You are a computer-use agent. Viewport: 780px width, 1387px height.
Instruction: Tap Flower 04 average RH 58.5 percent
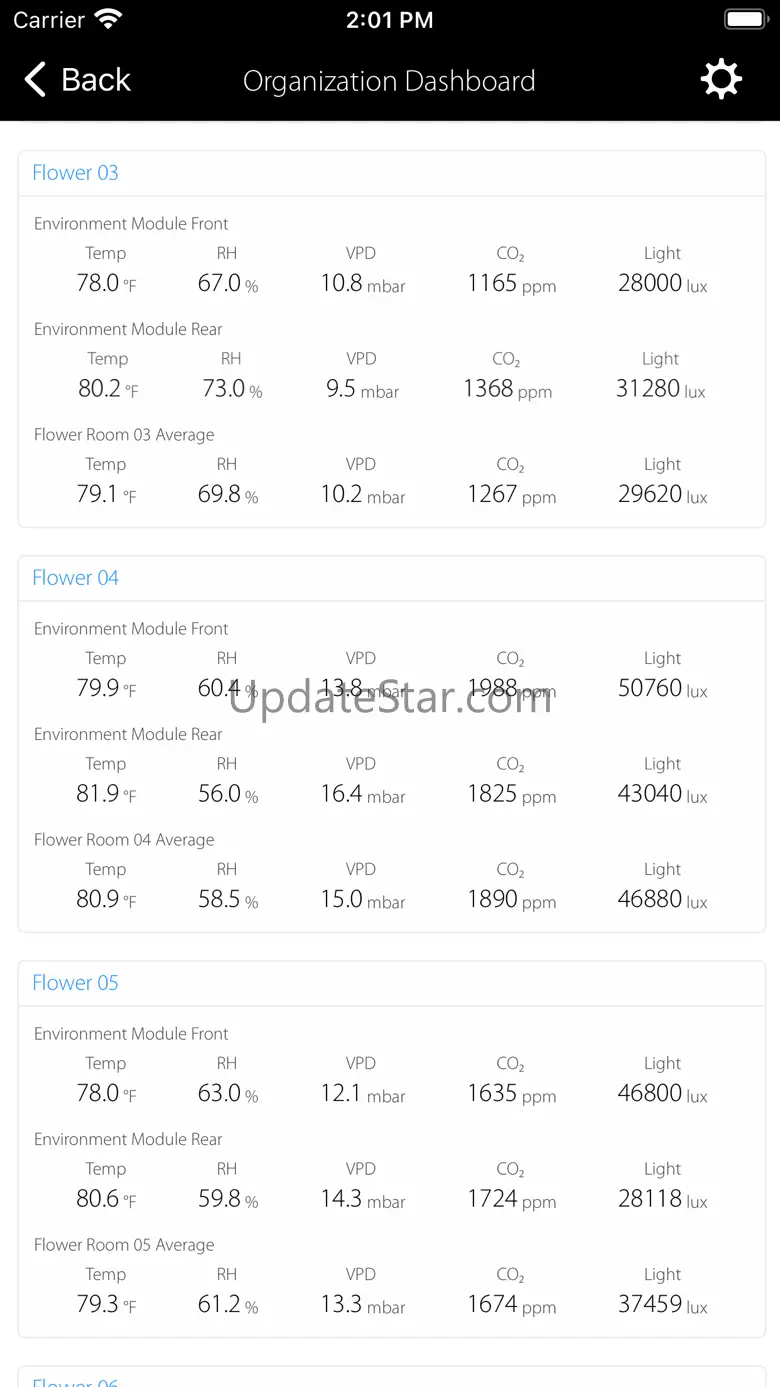point(227,899)
